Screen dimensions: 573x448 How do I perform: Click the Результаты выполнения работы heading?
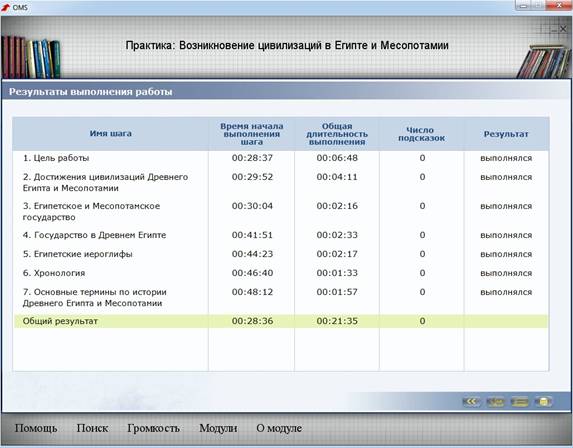(x=90, y=92)
